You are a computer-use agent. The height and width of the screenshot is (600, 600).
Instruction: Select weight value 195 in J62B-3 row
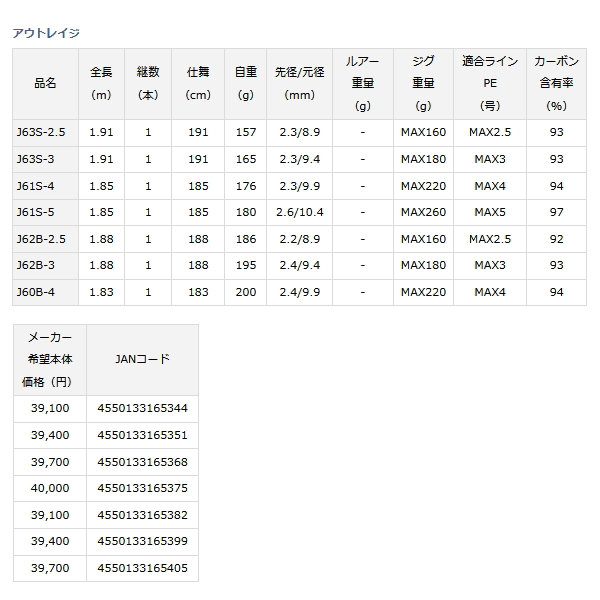point(246,266)
